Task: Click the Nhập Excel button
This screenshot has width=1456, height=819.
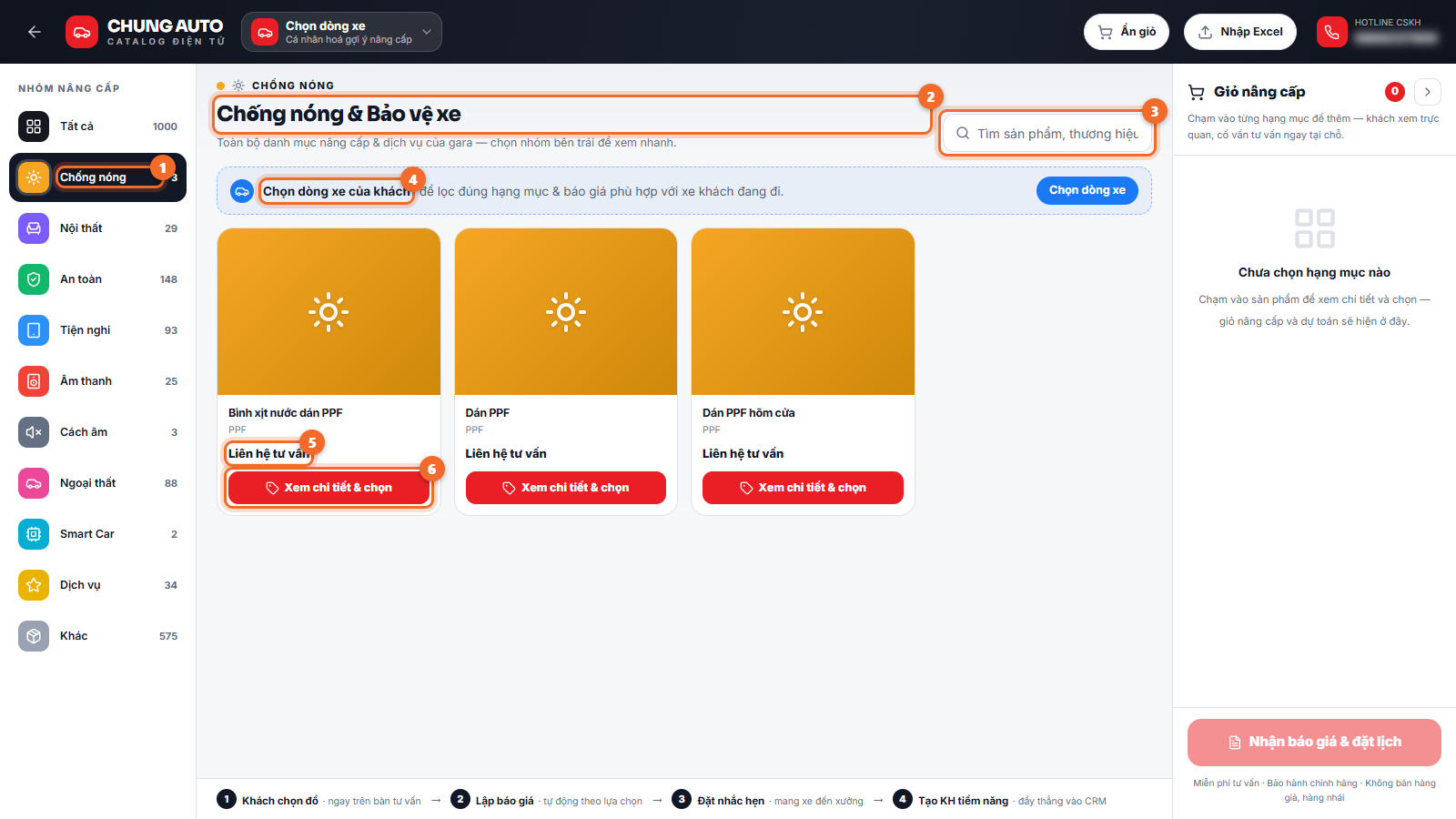Action: [x=1239, y=32]
